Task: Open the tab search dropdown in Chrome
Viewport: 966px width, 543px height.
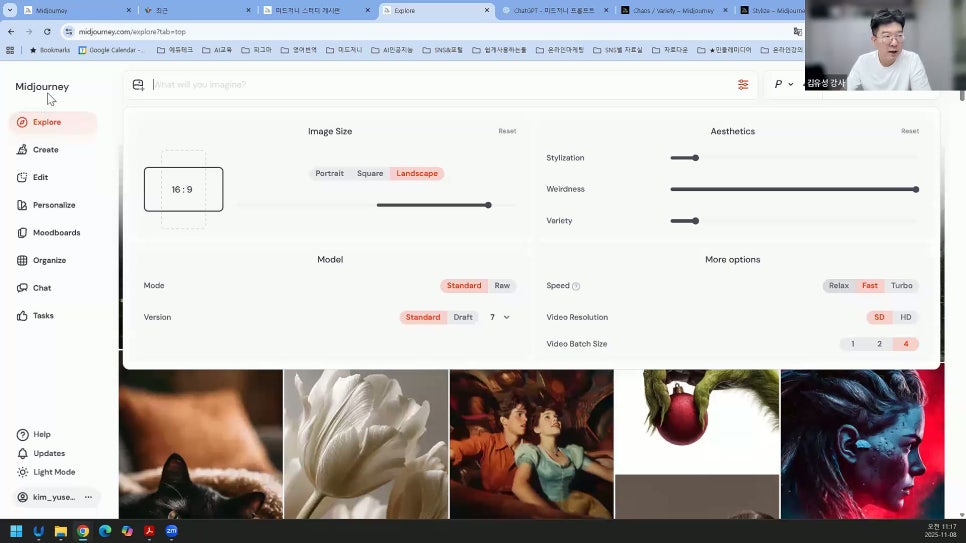Action: [10, 10]
